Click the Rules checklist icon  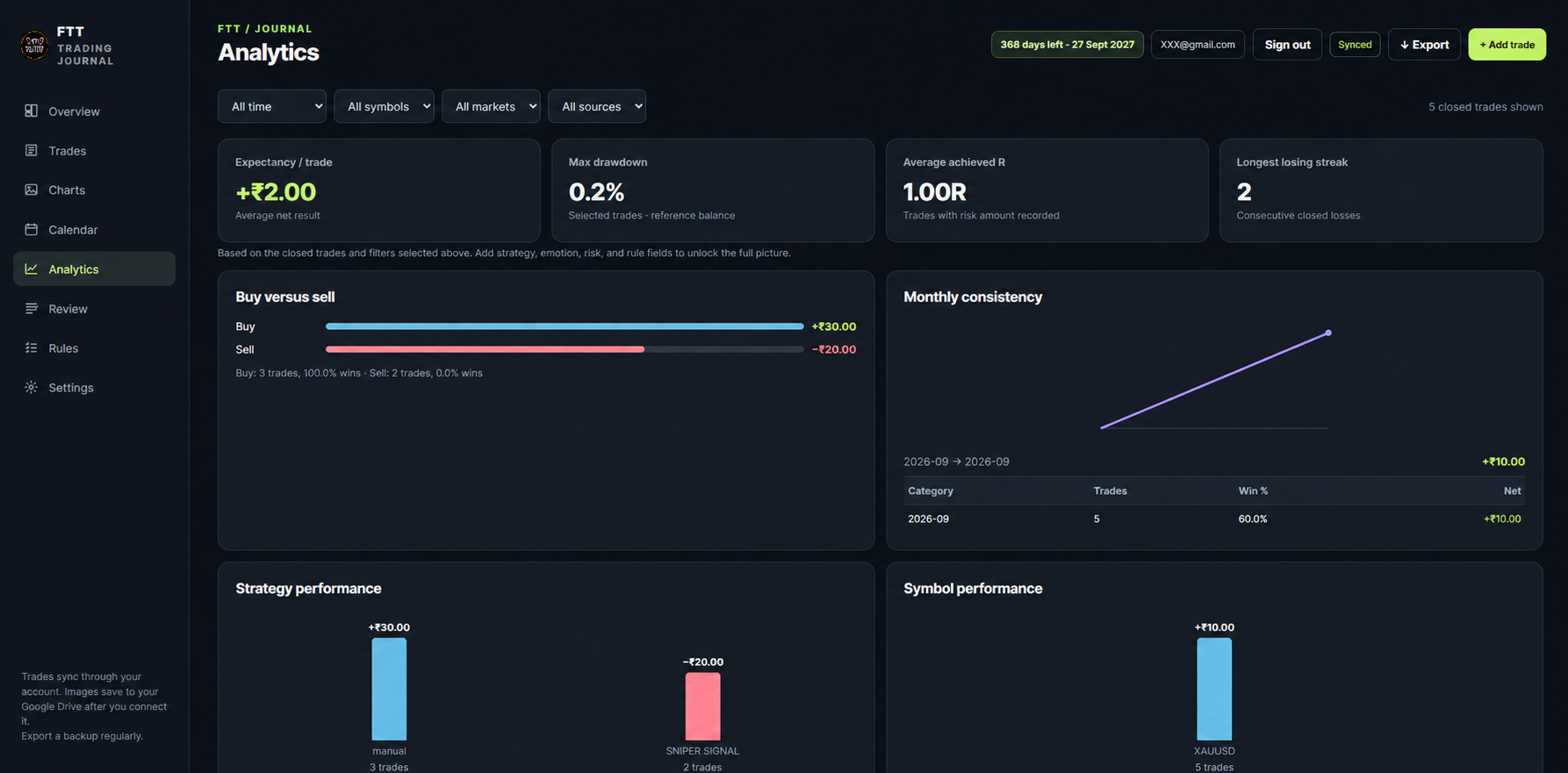(x=31, y=347)
